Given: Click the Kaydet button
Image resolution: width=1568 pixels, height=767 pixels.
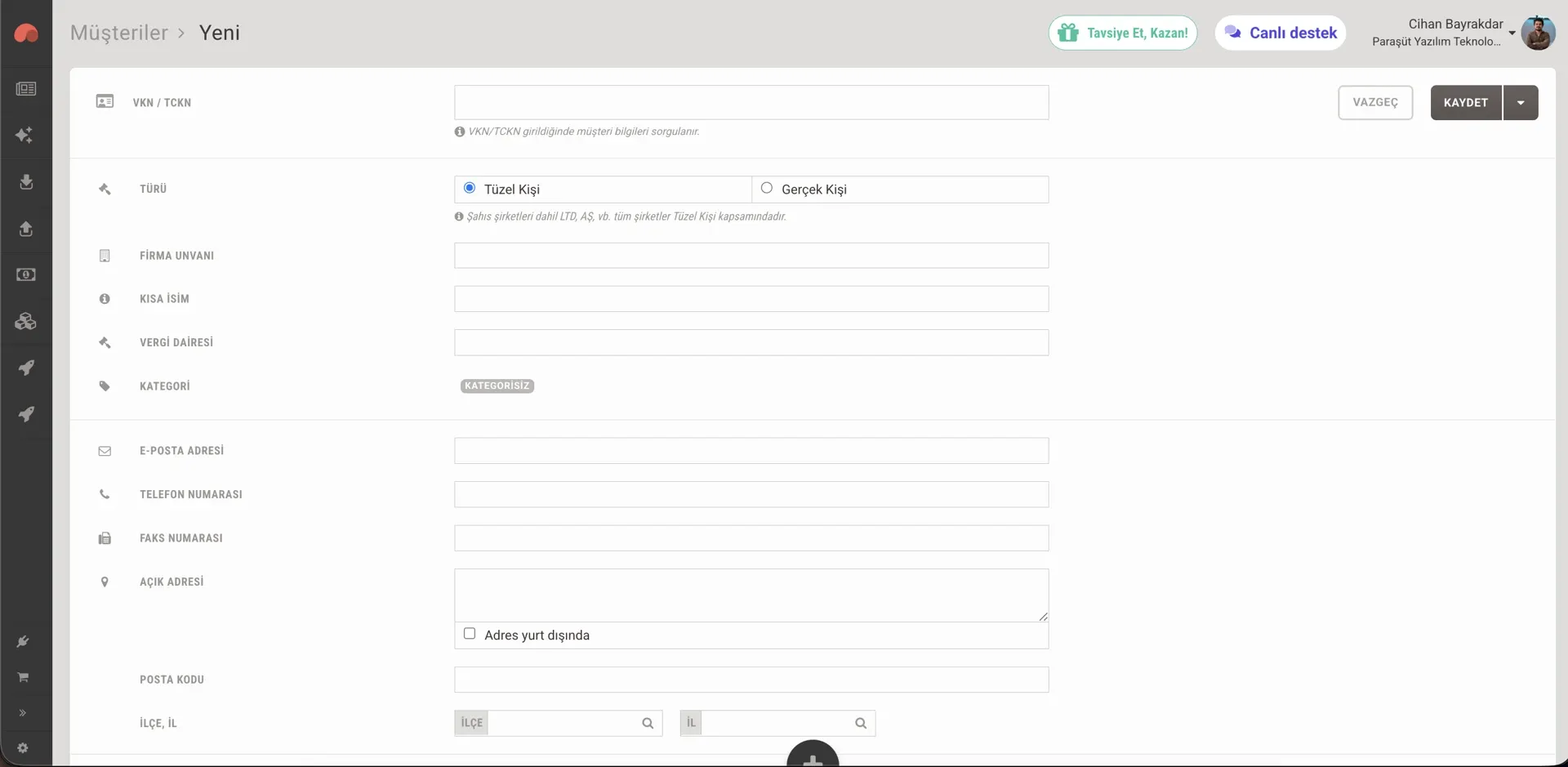Looking at the screenshot, I should (x=1466, y=102).
